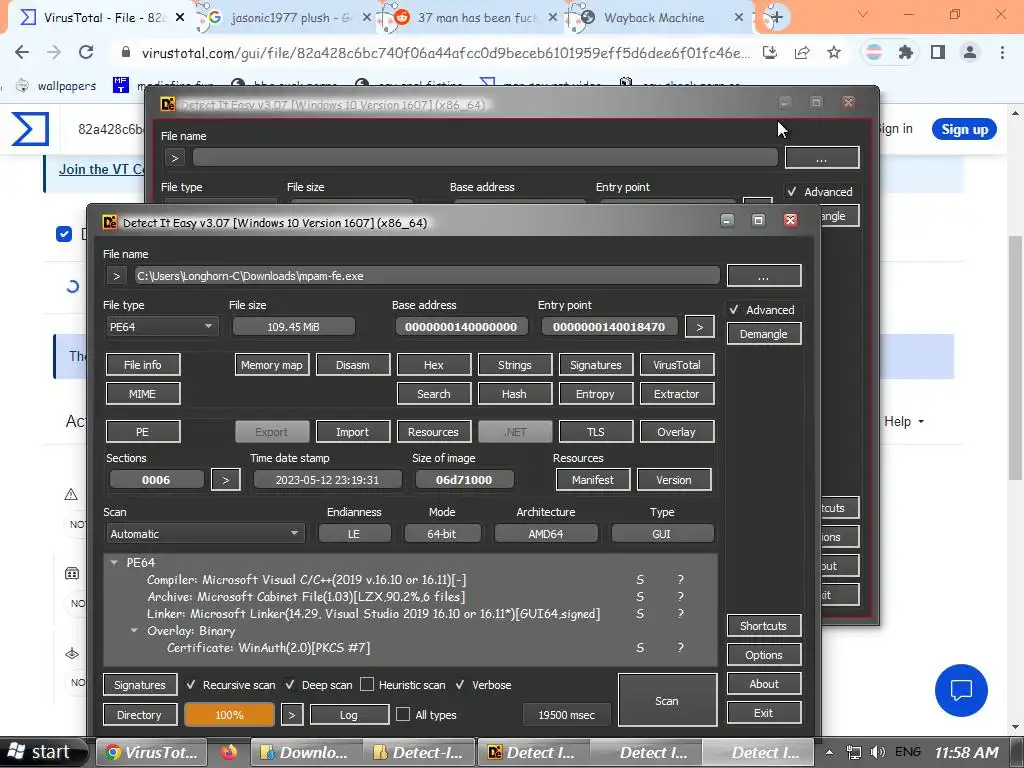Click the VirusTotal button in Detect It Easy

[x=677, y=364]
